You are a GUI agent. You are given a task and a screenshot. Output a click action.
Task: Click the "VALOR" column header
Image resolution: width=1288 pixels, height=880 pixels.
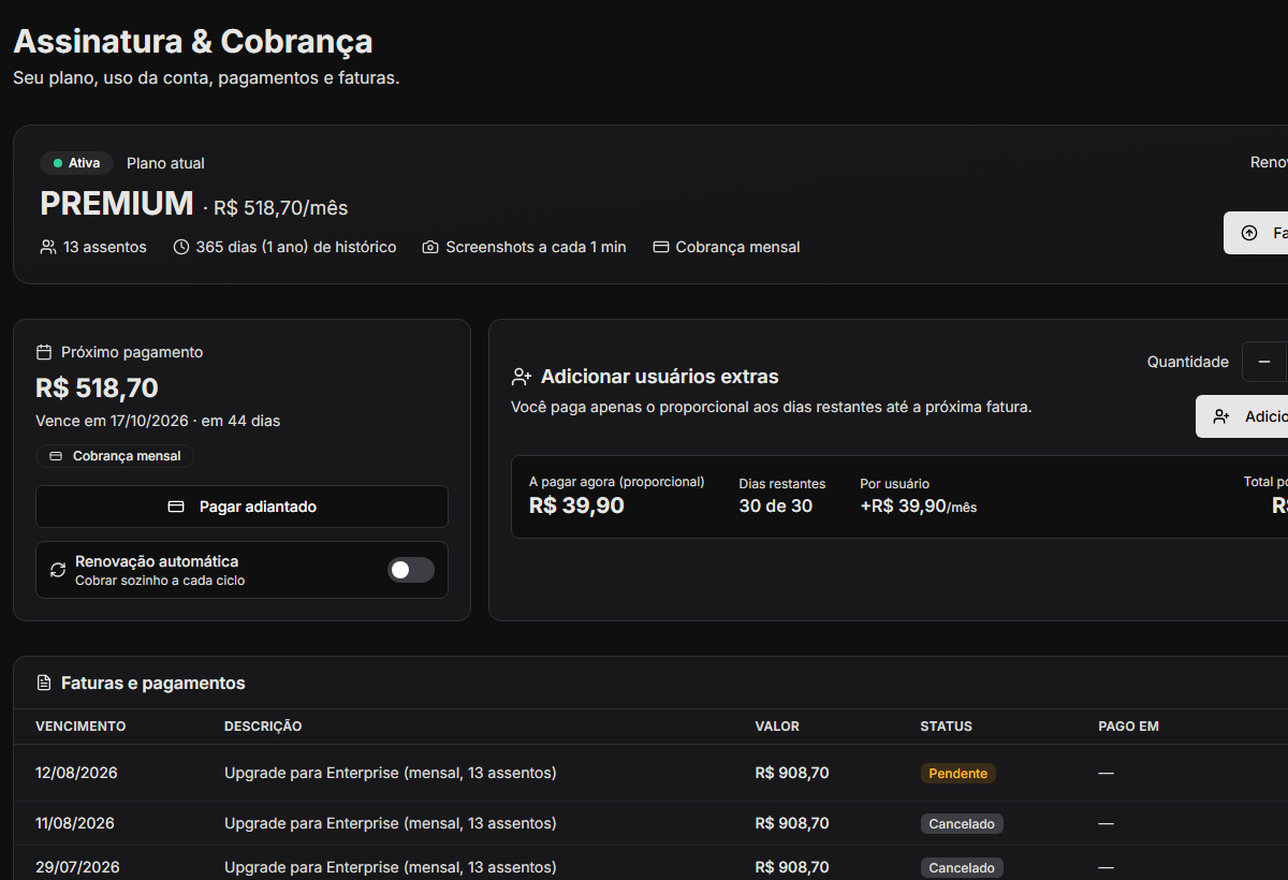point(777,726)
